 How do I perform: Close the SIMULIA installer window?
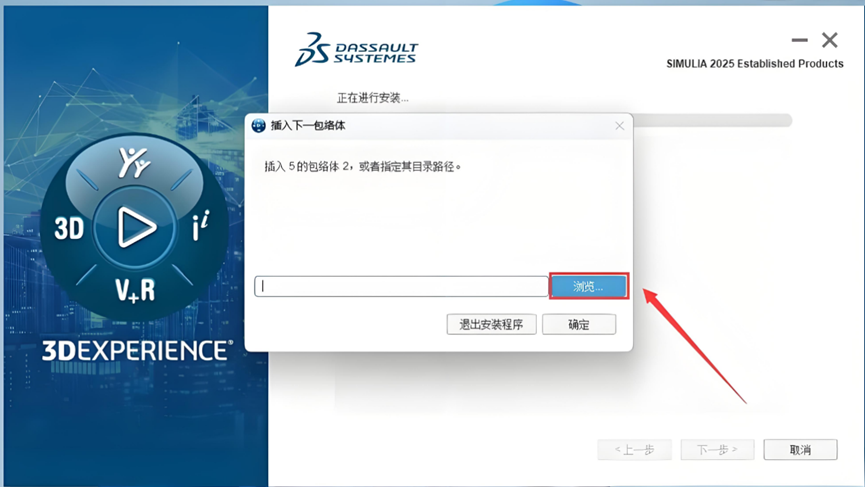tap(830, 40)
